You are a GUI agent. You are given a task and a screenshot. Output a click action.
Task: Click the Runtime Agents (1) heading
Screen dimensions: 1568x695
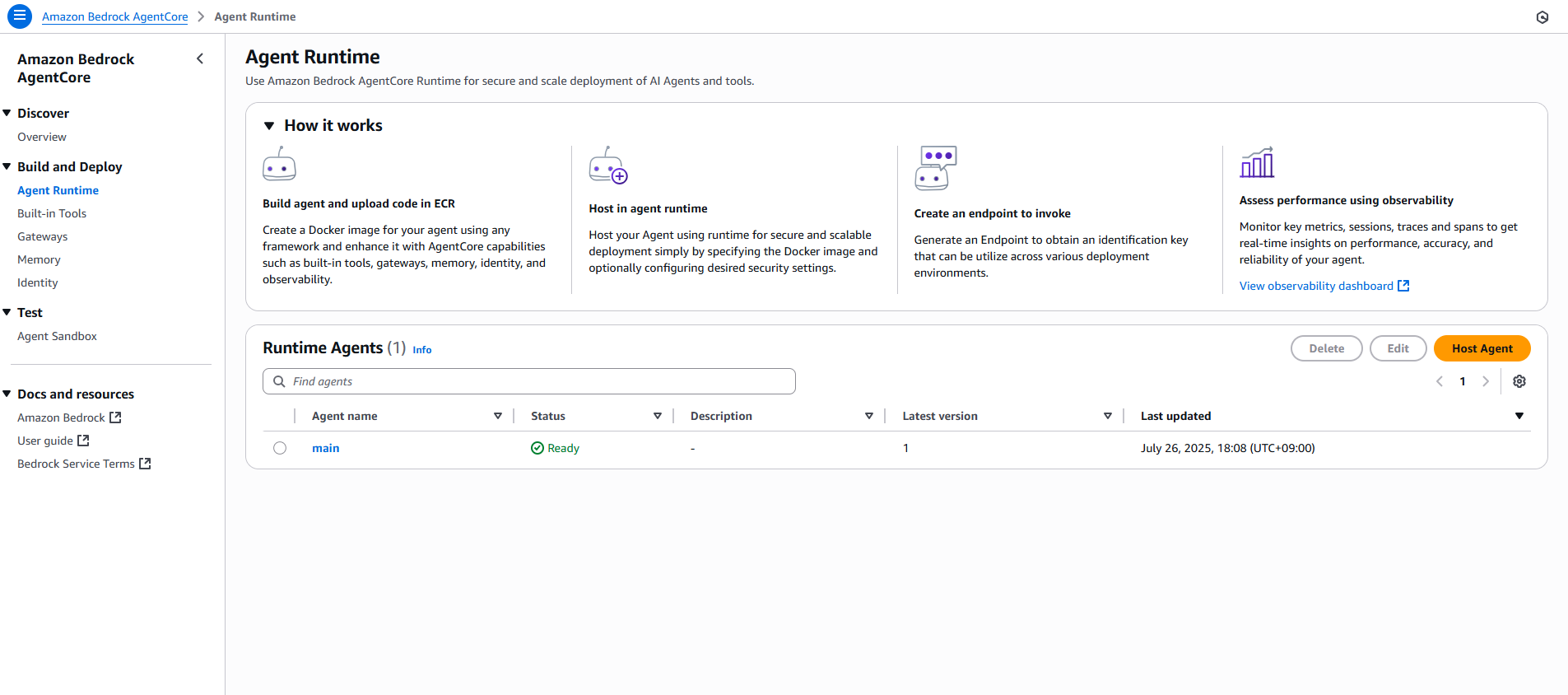click(x=334, y=347)
